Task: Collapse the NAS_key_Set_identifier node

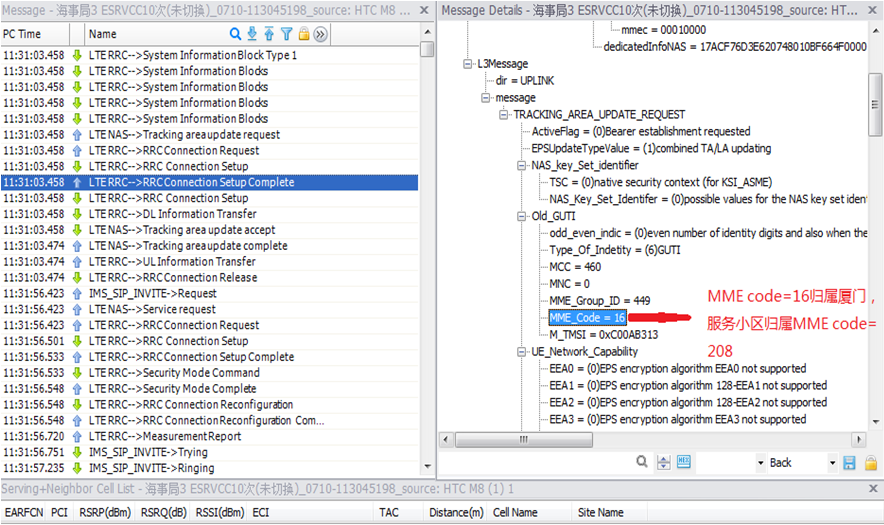Action: click(x=521, y=165)
